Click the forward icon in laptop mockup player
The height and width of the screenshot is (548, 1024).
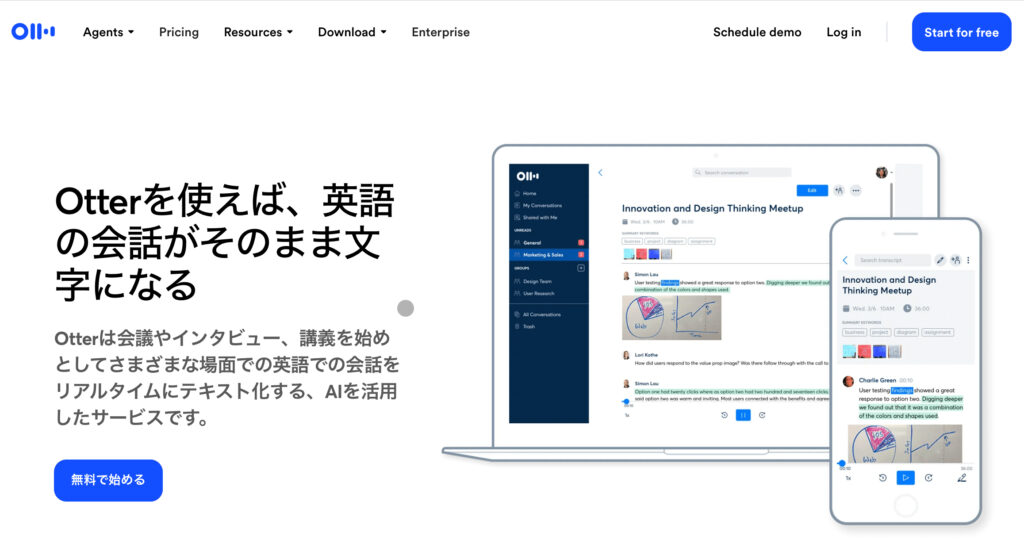point(762,415)
